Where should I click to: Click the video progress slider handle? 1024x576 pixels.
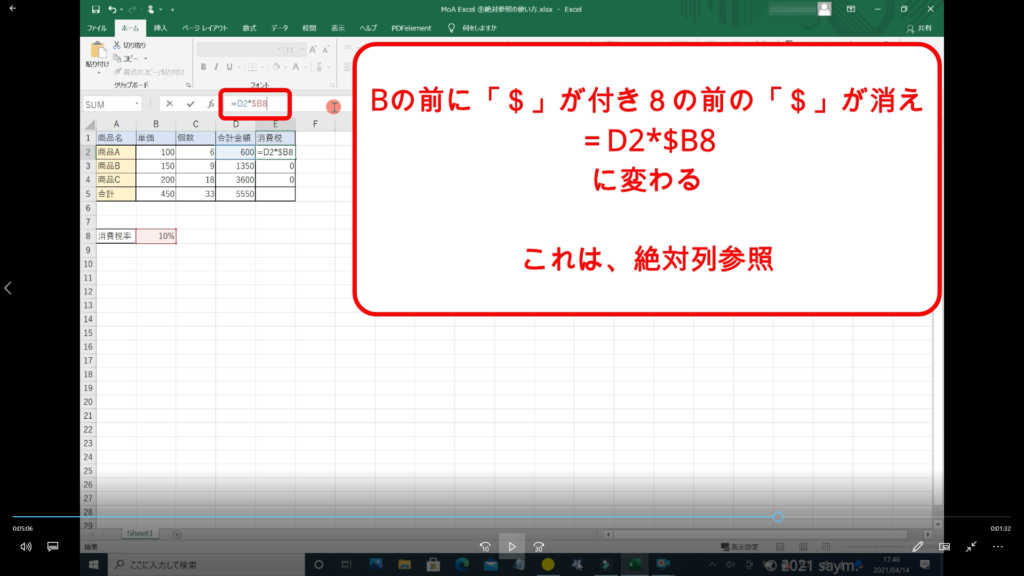(778, 517)
